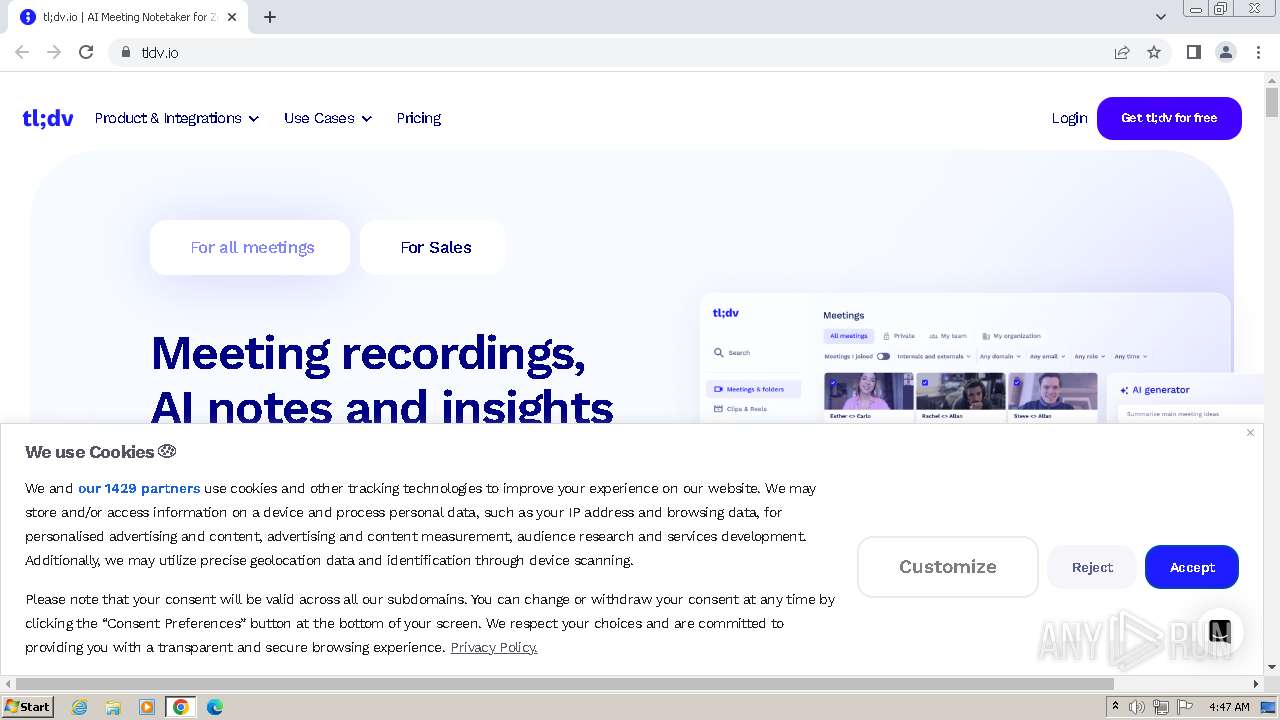Check the Steve <> Allan meeting checkbox
The width and height of the screenshot is (1280, 720).
coord(1017,382)
